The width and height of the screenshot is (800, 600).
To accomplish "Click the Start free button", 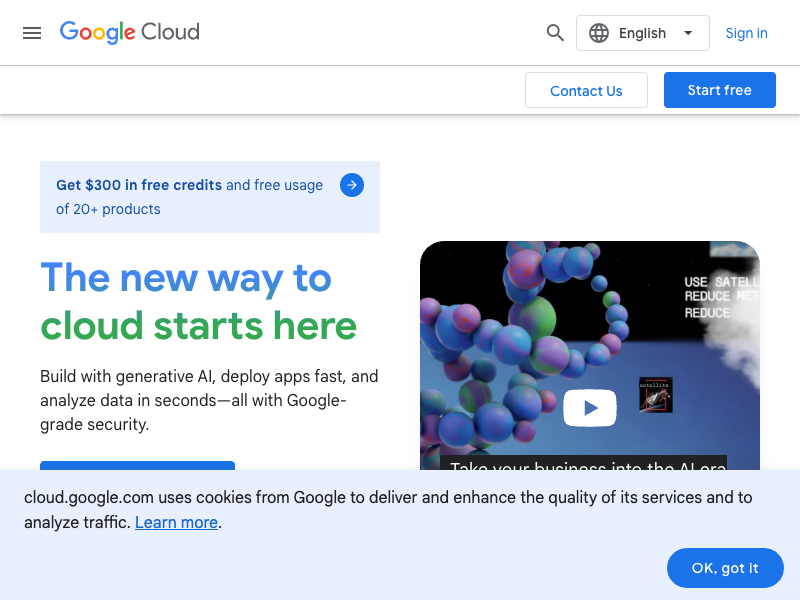I will coord(719,90).
